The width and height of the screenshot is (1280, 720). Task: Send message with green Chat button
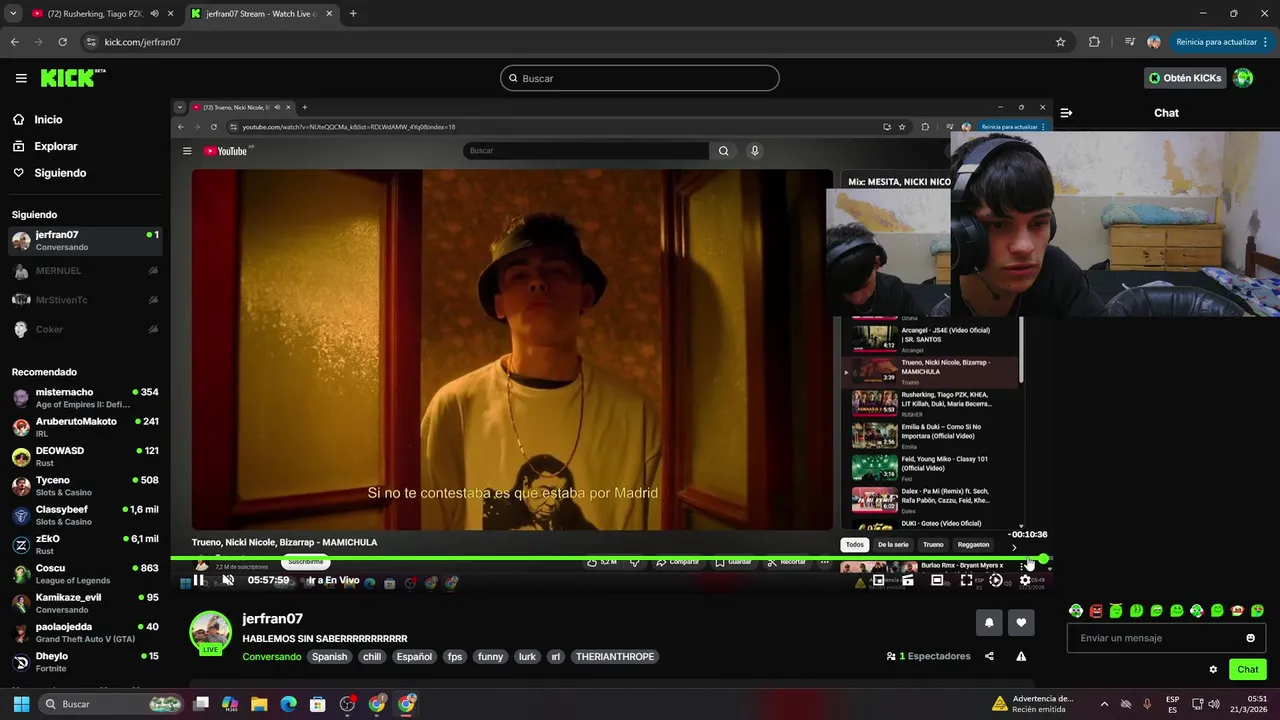click(x=1248, y=670)
